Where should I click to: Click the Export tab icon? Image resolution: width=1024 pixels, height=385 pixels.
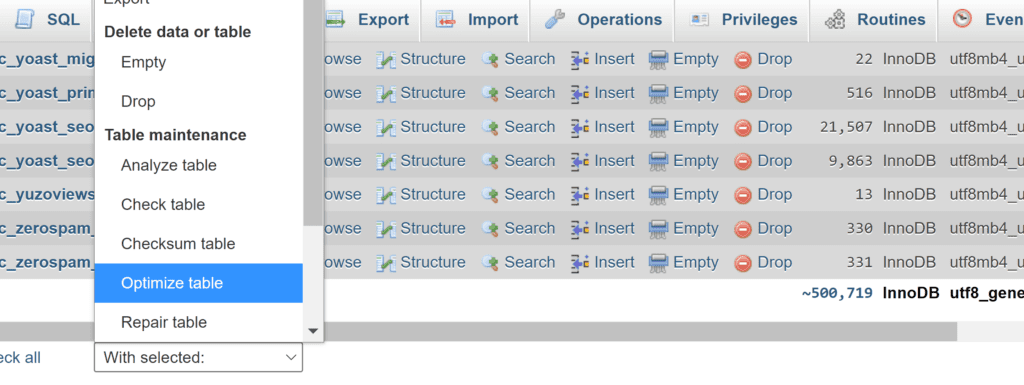(x=336, y=20)
